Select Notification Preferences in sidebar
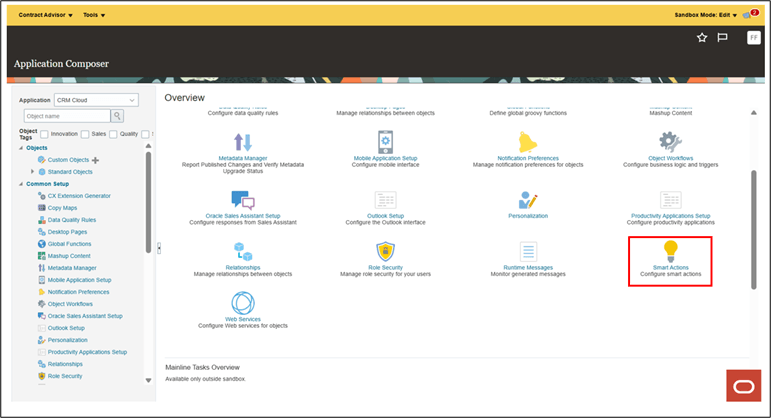Screen dimensions: 771x418 click(79, 292)
